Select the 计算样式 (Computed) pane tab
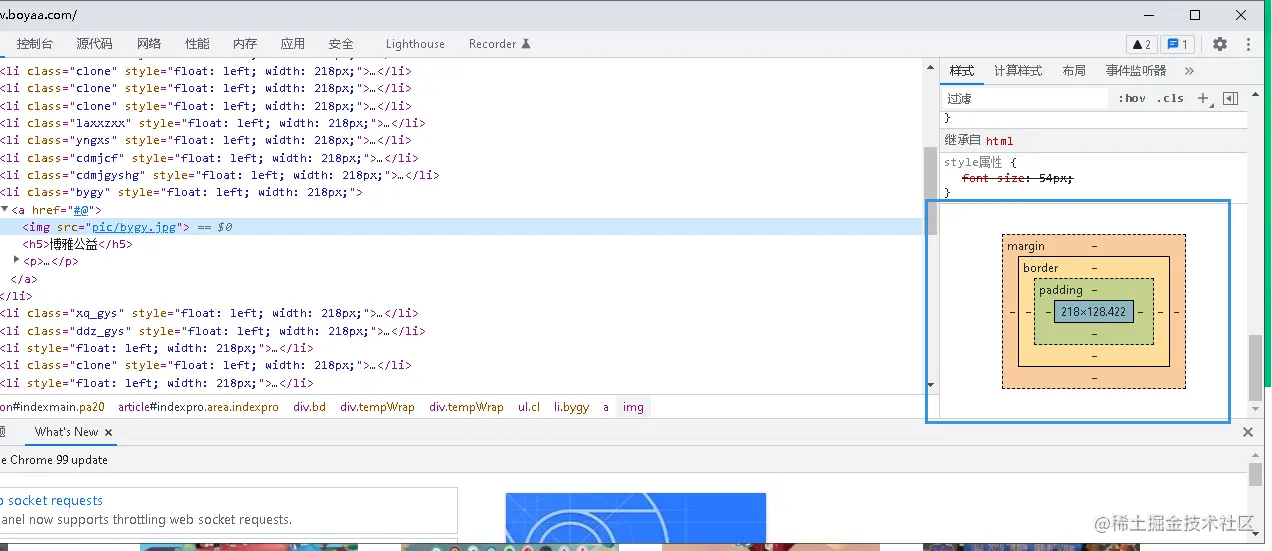The image size is (1272, 551). 1018,71
